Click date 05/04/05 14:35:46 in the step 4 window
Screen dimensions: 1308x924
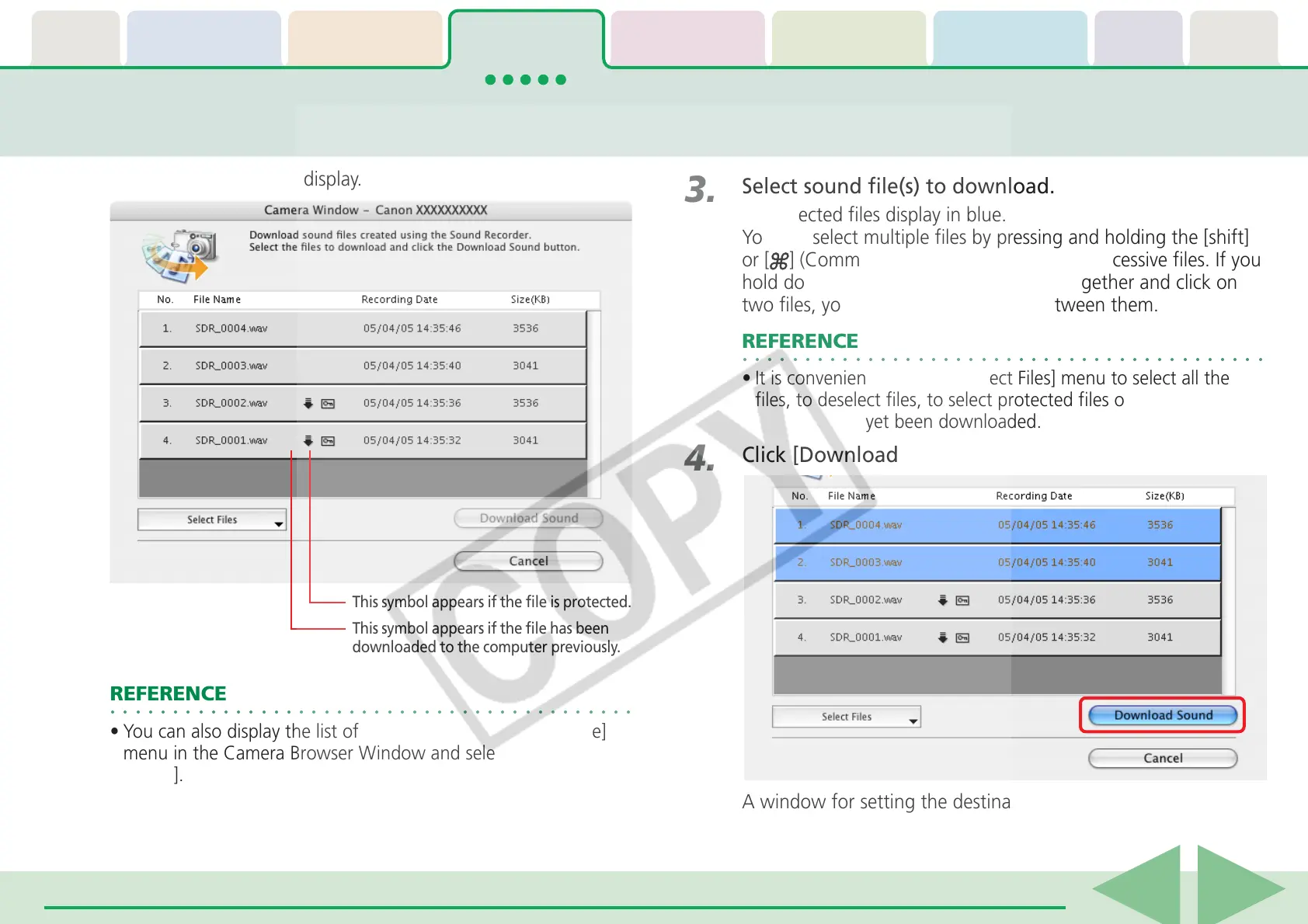coord(1046,526)
